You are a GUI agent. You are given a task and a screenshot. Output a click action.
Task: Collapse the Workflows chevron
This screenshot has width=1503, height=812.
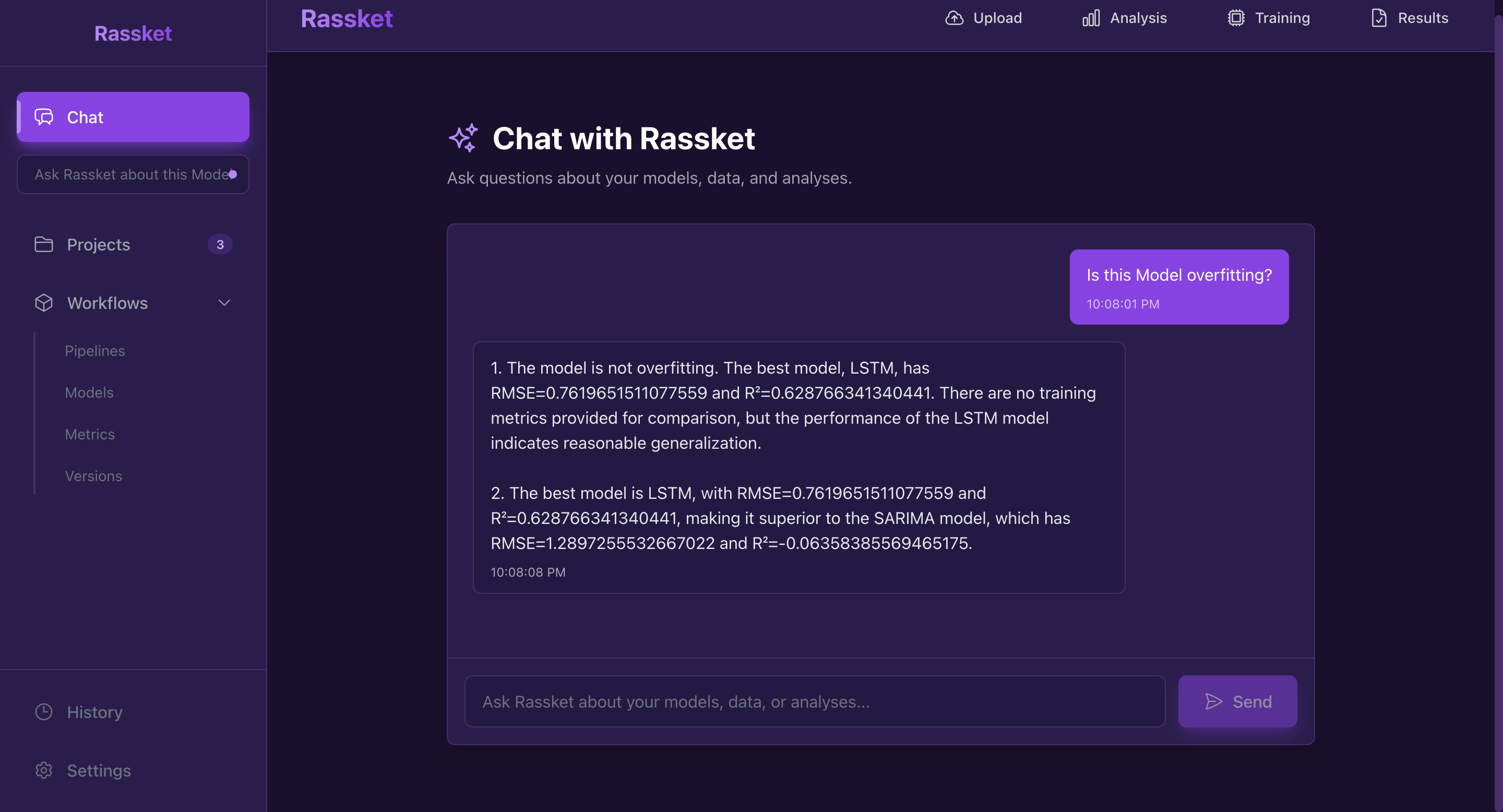point(224,303)
